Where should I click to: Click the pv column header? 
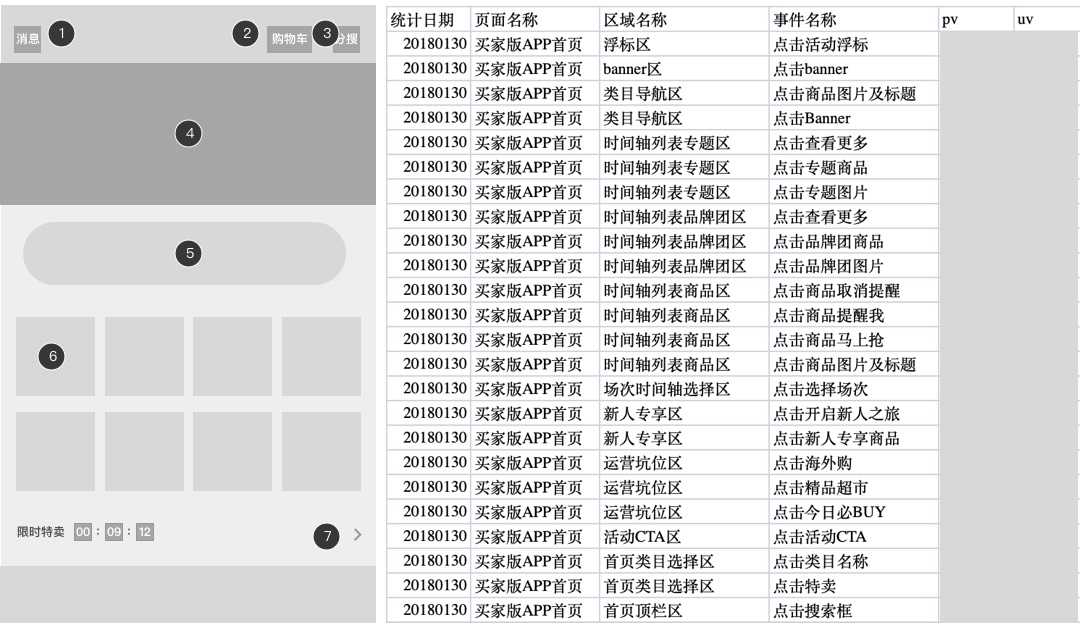[x=974, y=20]
